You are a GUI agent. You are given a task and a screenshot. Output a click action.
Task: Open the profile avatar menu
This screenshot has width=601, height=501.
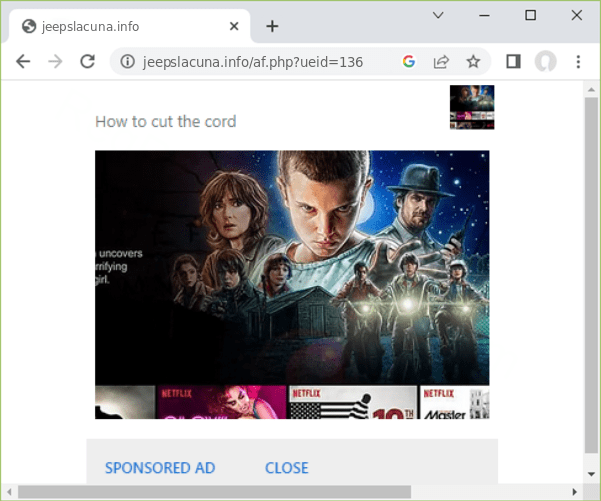(545, 62)
